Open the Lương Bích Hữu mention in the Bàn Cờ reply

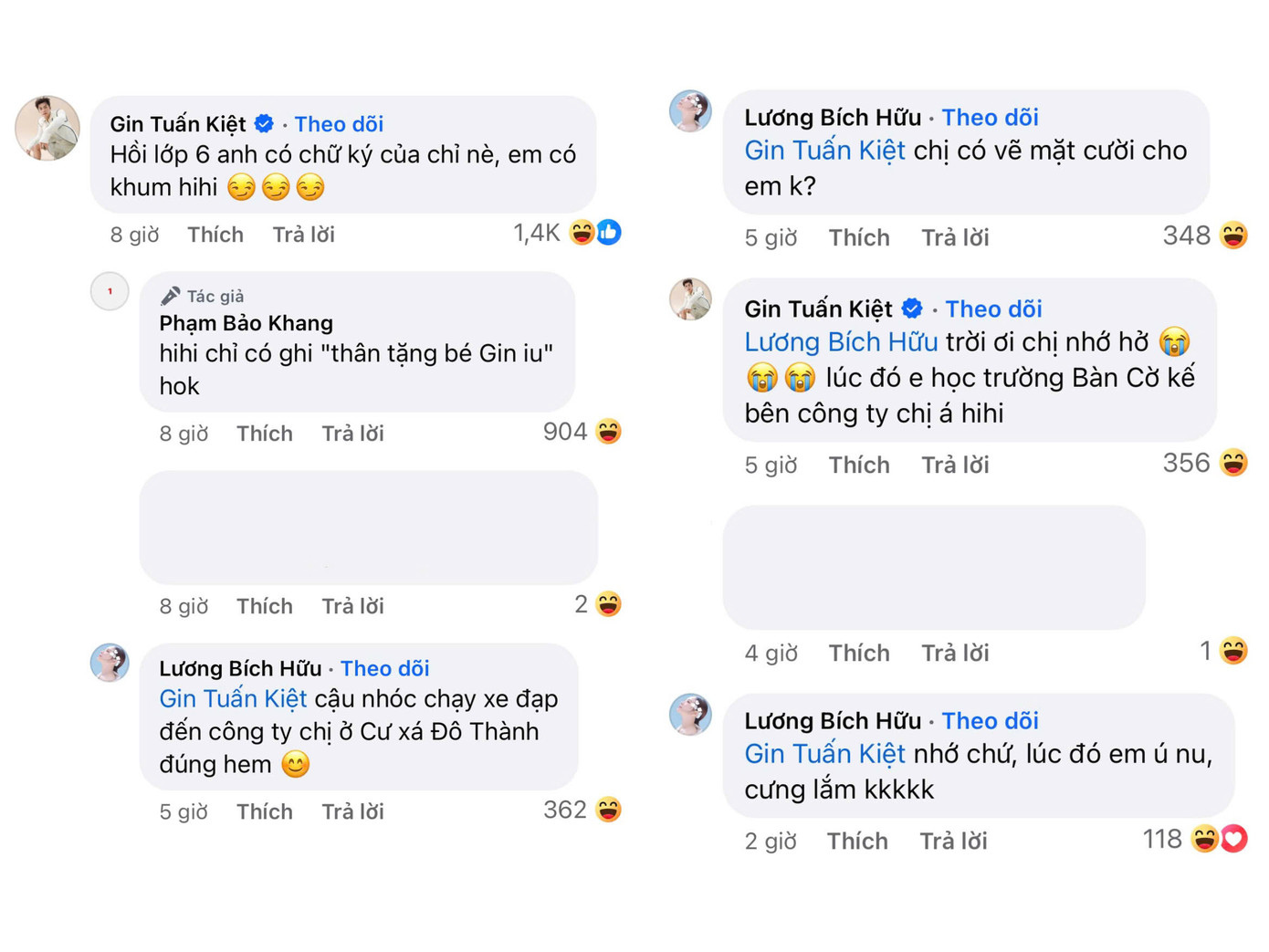point(840,342)
